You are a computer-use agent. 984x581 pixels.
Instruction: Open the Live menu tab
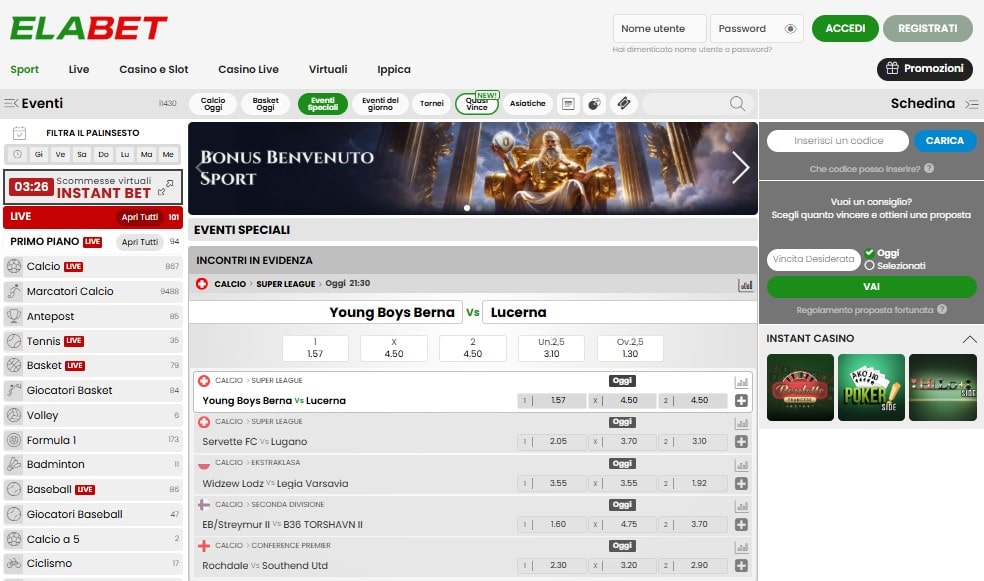78,70
